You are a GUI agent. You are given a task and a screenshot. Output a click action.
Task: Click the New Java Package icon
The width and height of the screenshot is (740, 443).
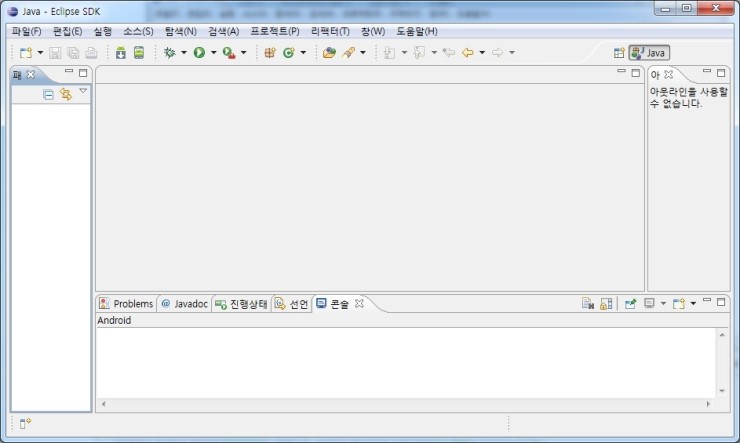269,52
